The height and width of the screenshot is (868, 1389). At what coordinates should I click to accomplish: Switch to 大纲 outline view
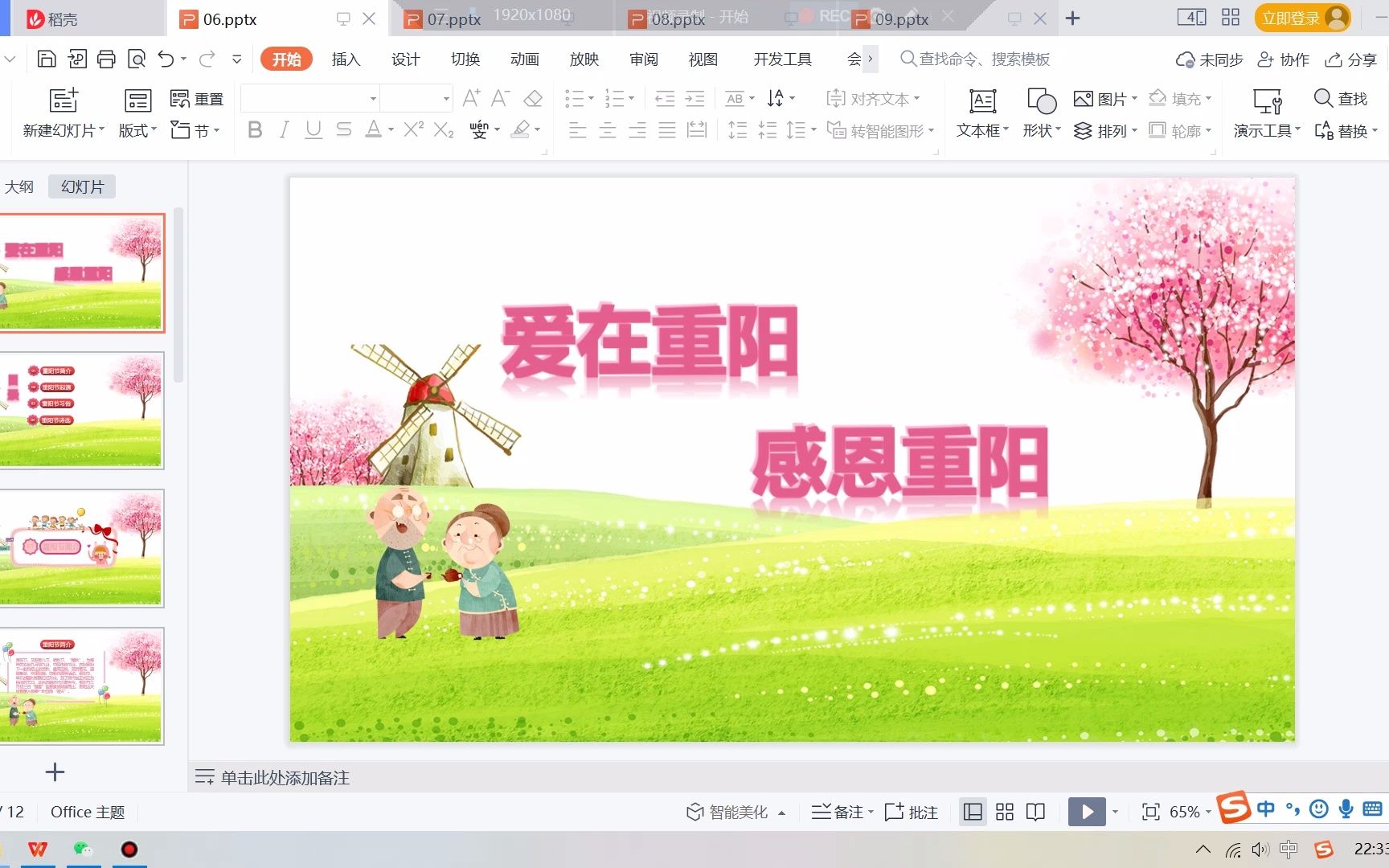point(19,186)
